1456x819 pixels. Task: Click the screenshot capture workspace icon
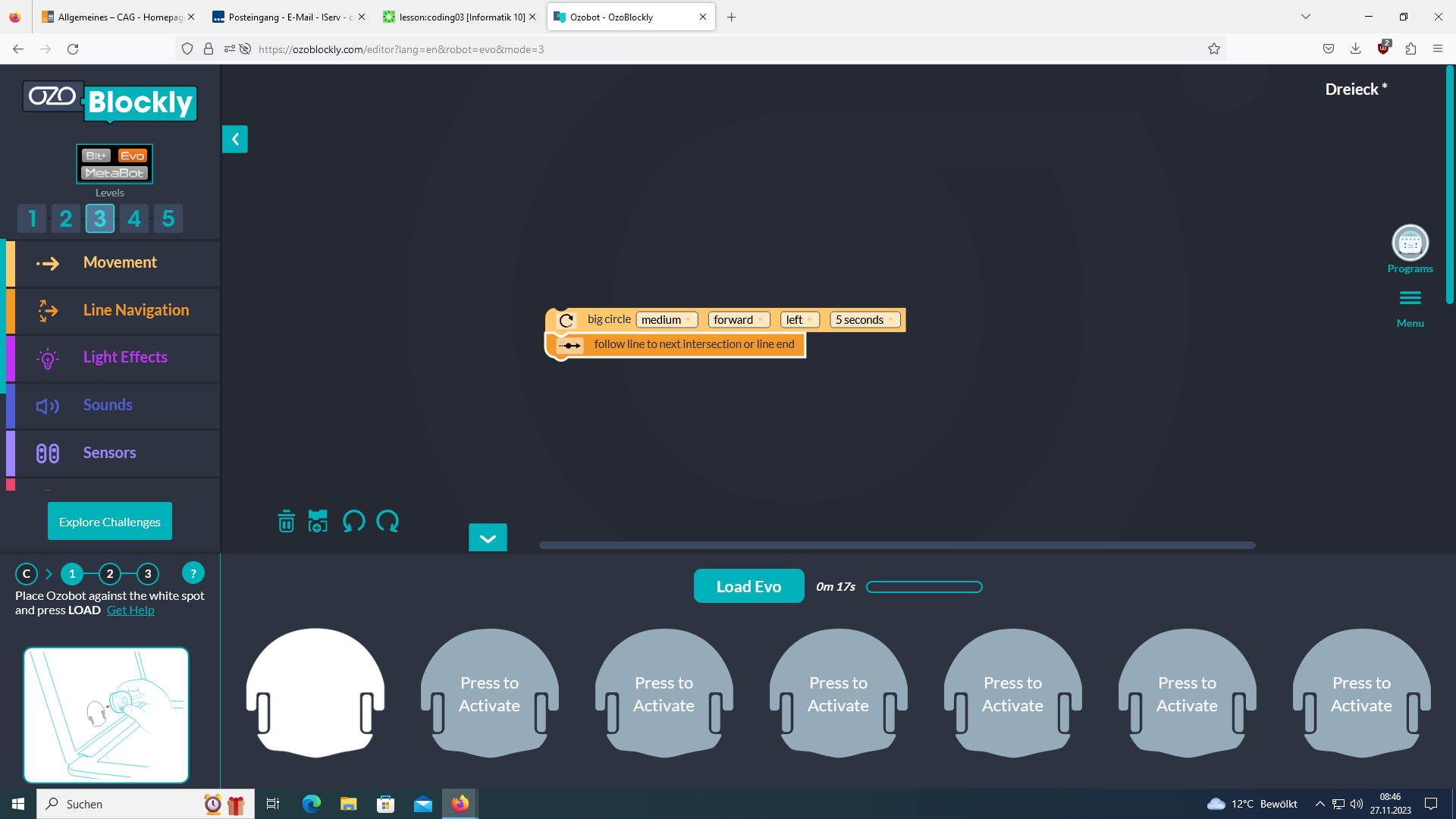point(318,522)
